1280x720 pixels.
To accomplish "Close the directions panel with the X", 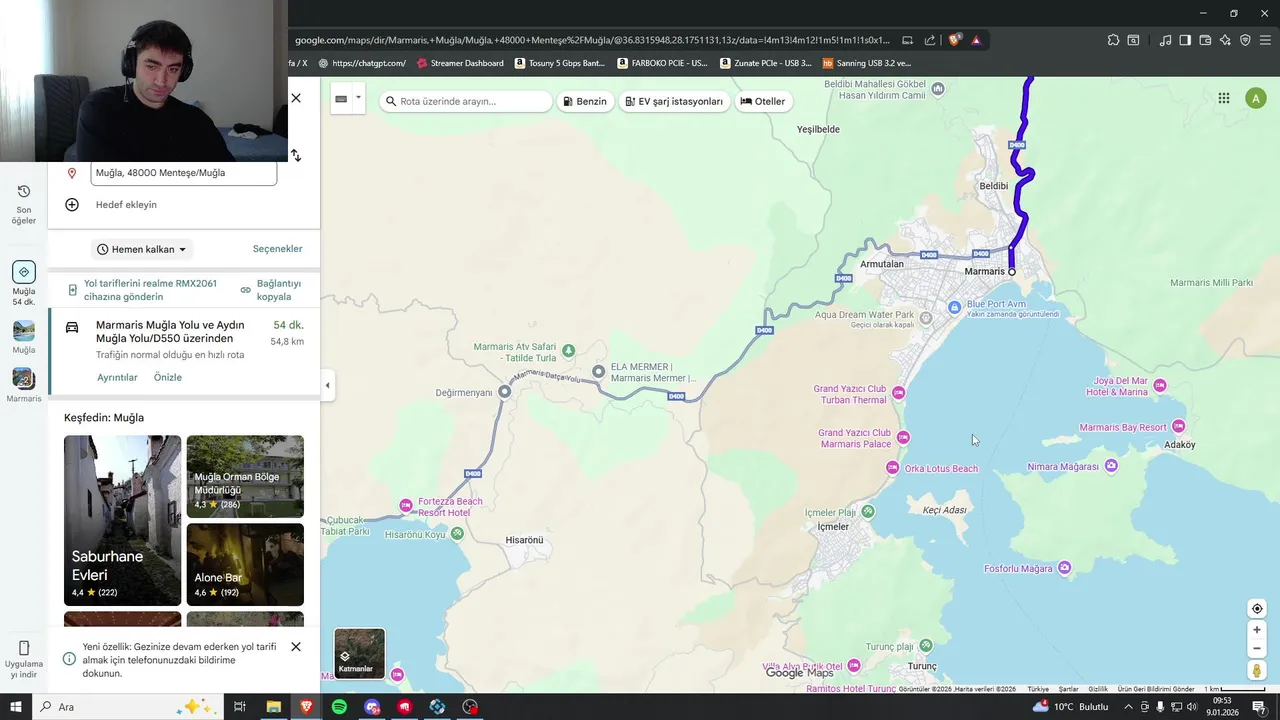I will click(x=296, y=98).
